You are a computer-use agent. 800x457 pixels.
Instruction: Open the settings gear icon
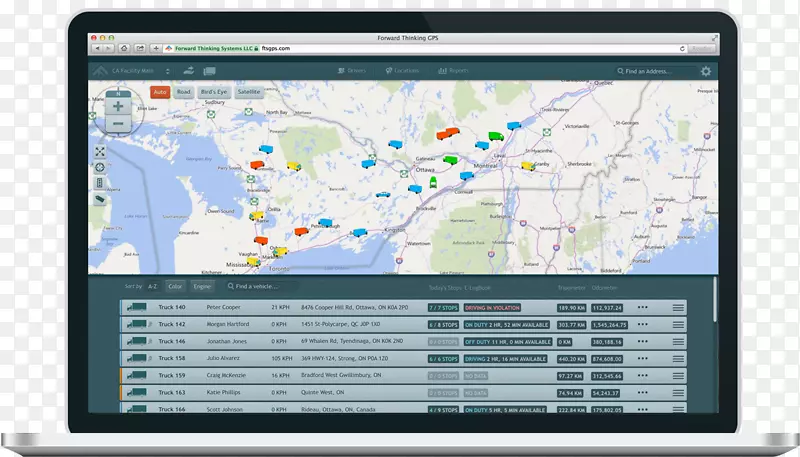click(x=706, y=72)
